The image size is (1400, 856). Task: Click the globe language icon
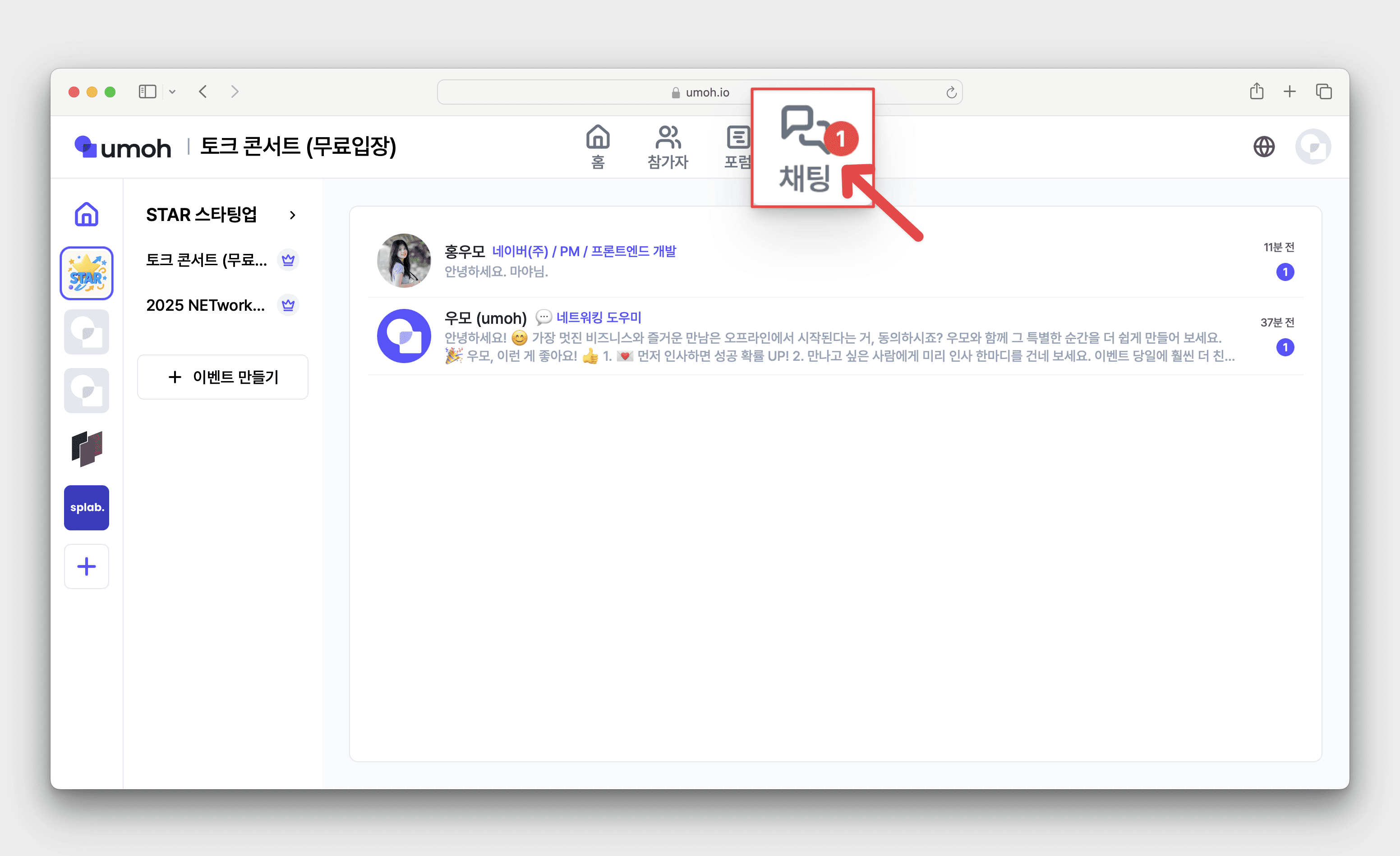1264,147
